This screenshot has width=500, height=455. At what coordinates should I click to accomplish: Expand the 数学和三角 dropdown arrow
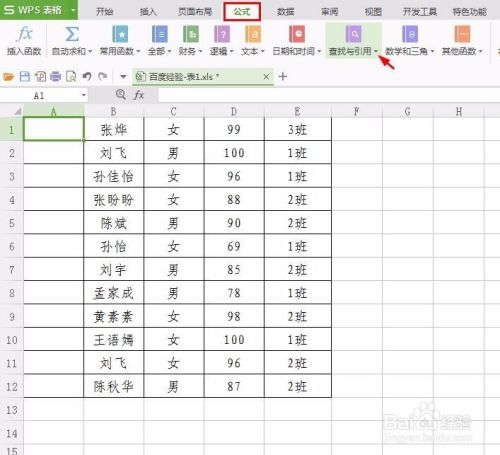click(432, 52)
